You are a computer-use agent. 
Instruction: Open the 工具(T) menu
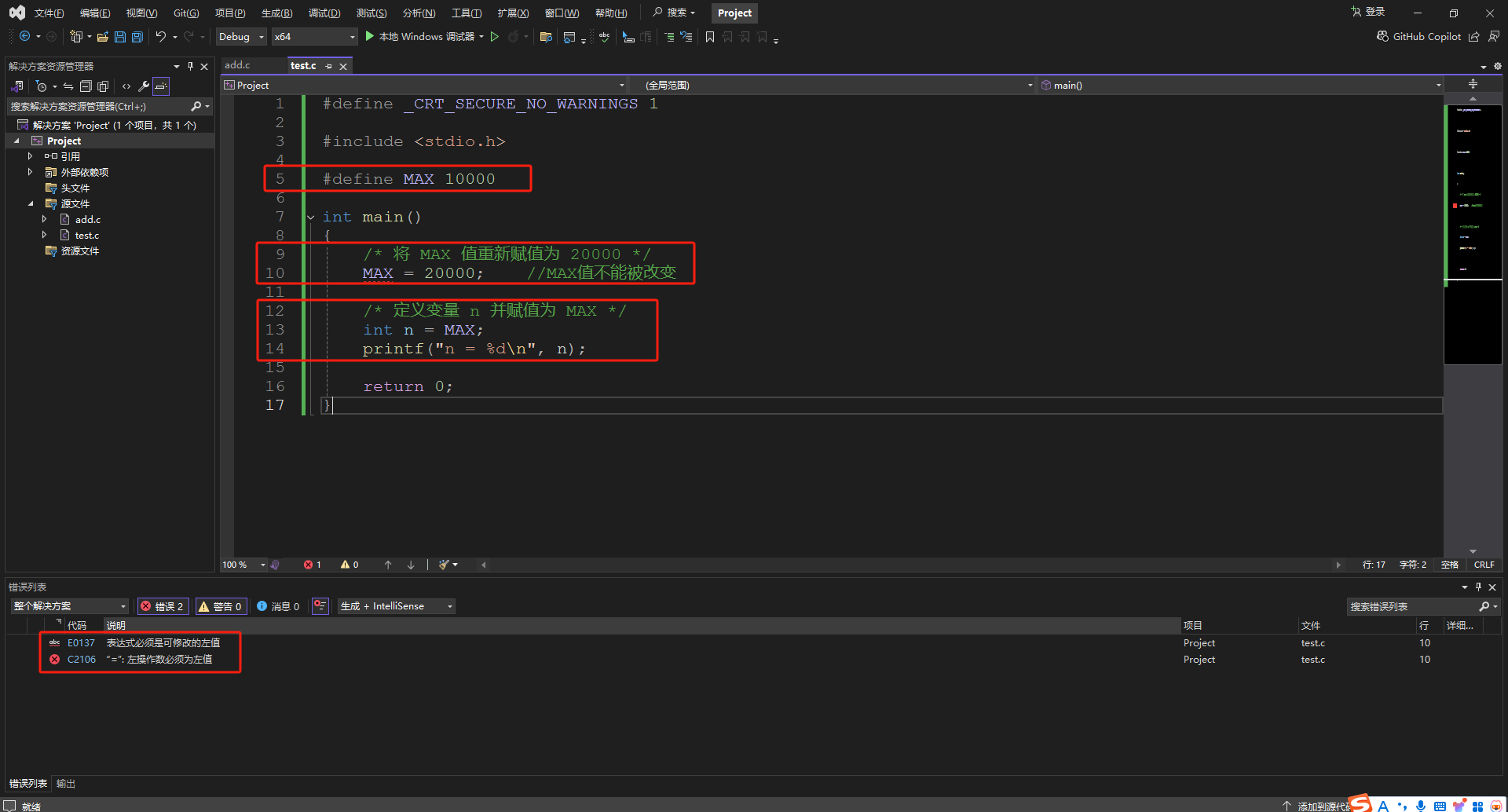(467, 13)
